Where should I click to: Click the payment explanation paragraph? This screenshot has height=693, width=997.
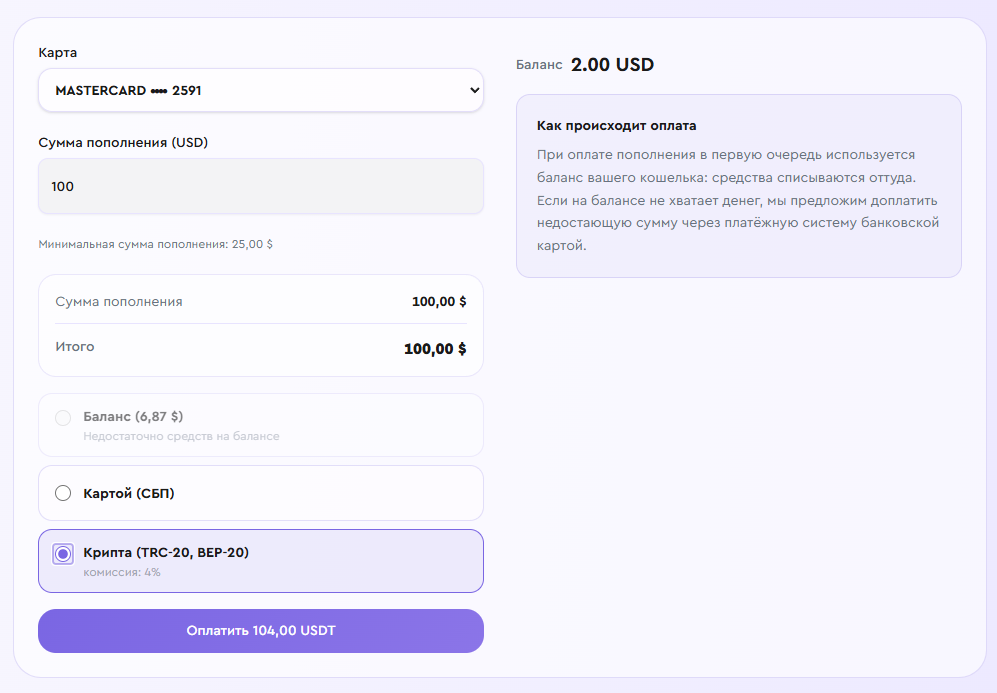pyautogui.click(x=738, y=200)
